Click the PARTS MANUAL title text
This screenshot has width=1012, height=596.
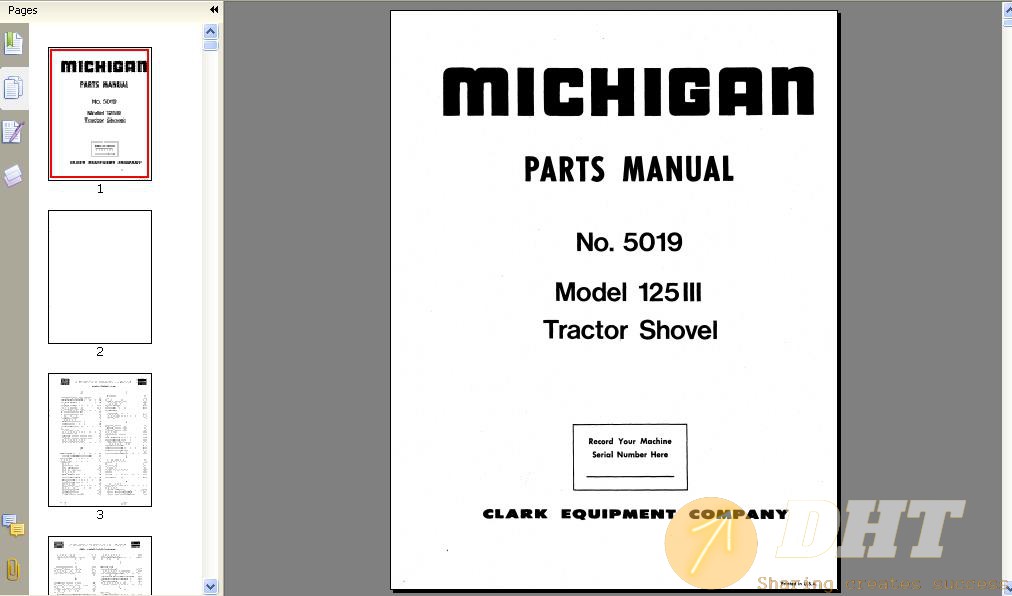629,170
